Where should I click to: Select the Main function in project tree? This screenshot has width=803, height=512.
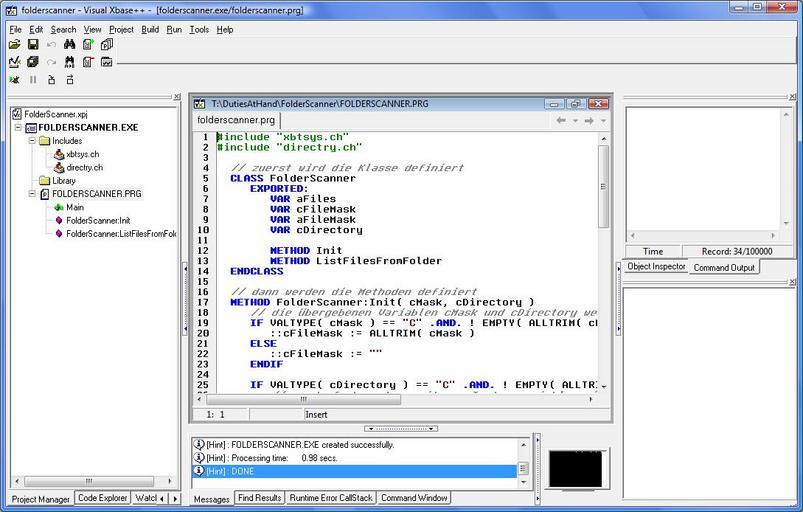(x=74, y=207)
